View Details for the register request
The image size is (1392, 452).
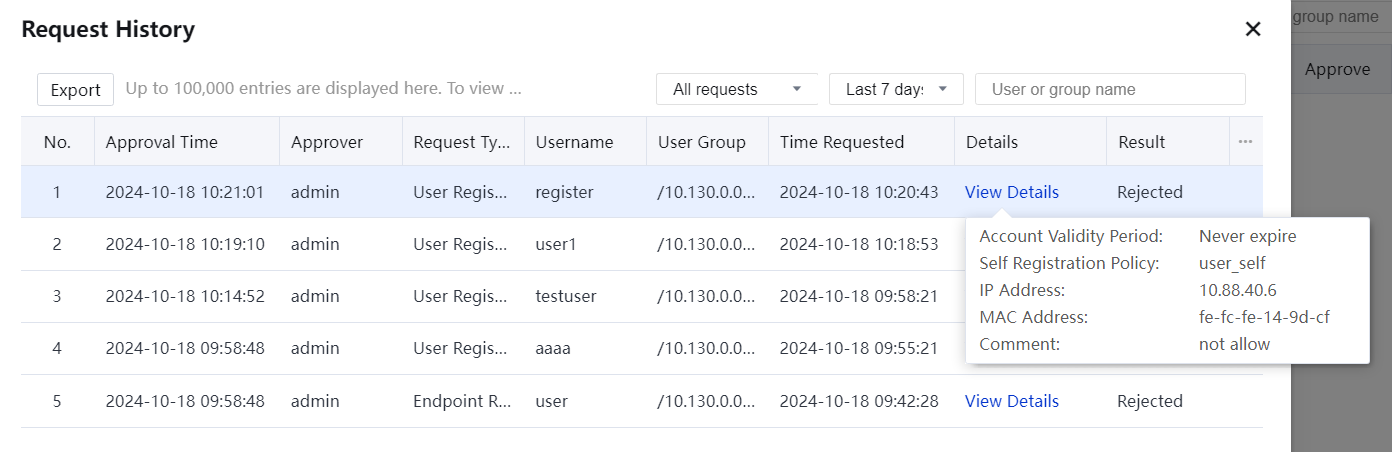[x=1011, y=192]
